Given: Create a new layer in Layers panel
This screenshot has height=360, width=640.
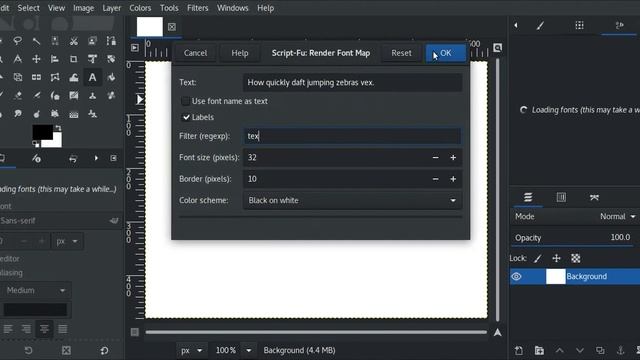Looking at the screenshot, I should click(519, 350).
